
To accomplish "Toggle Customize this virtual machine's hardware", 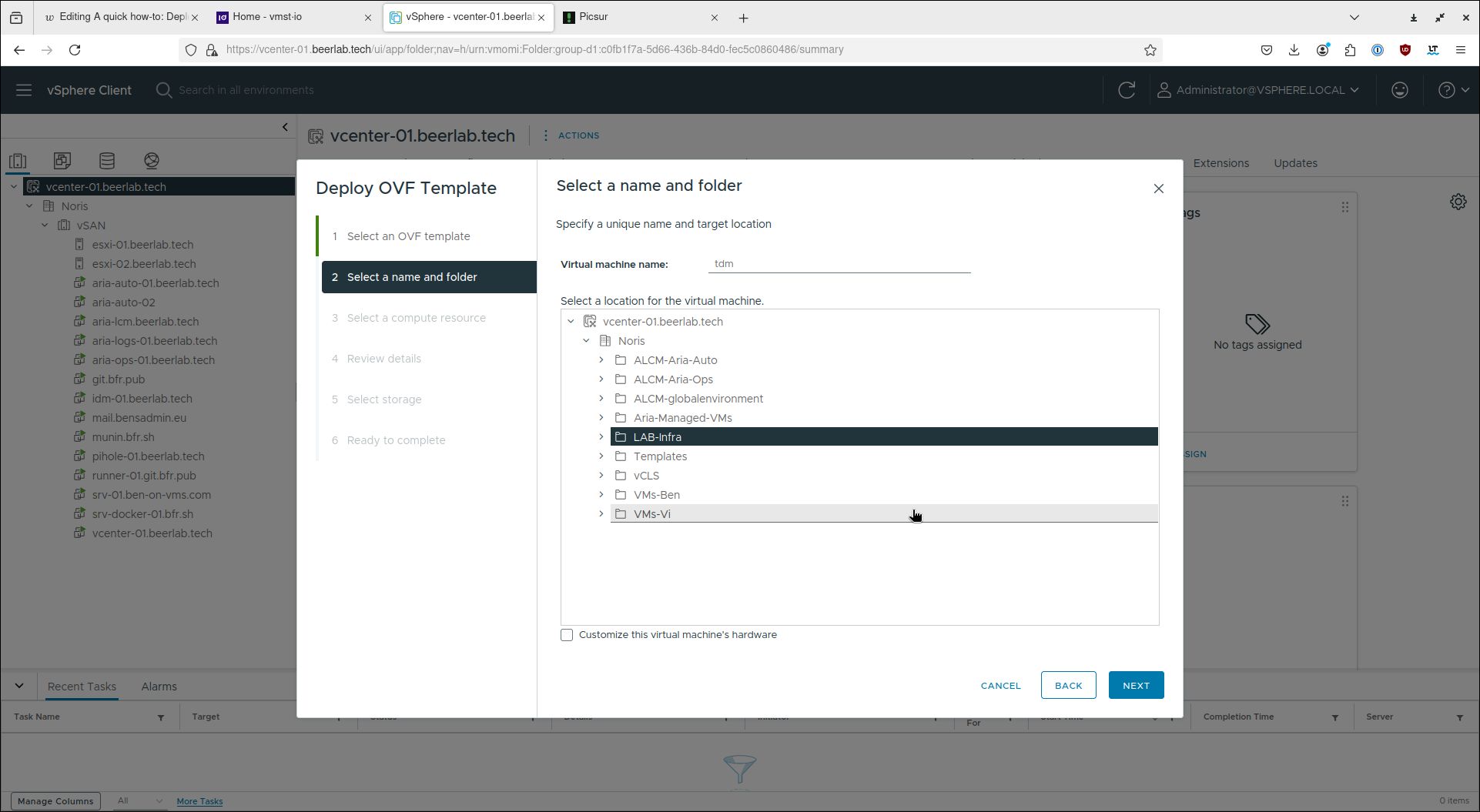I will [x=567, y=635].
